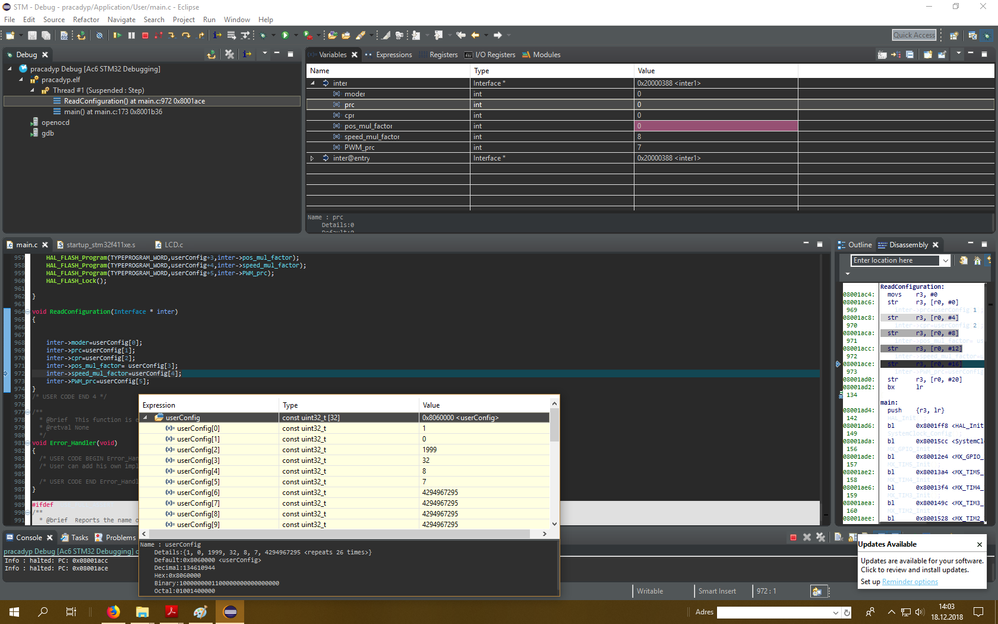Screen dimensions: 998x624
Task: Select main() stack frame at main.c:173
Action: click(113, 111)
